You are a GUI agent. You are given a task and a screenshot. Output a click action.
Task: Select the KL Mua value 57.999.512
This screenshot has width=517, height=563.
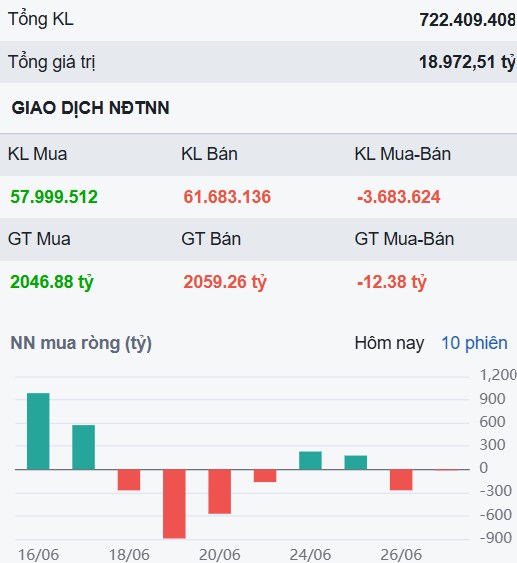(54, 197)
